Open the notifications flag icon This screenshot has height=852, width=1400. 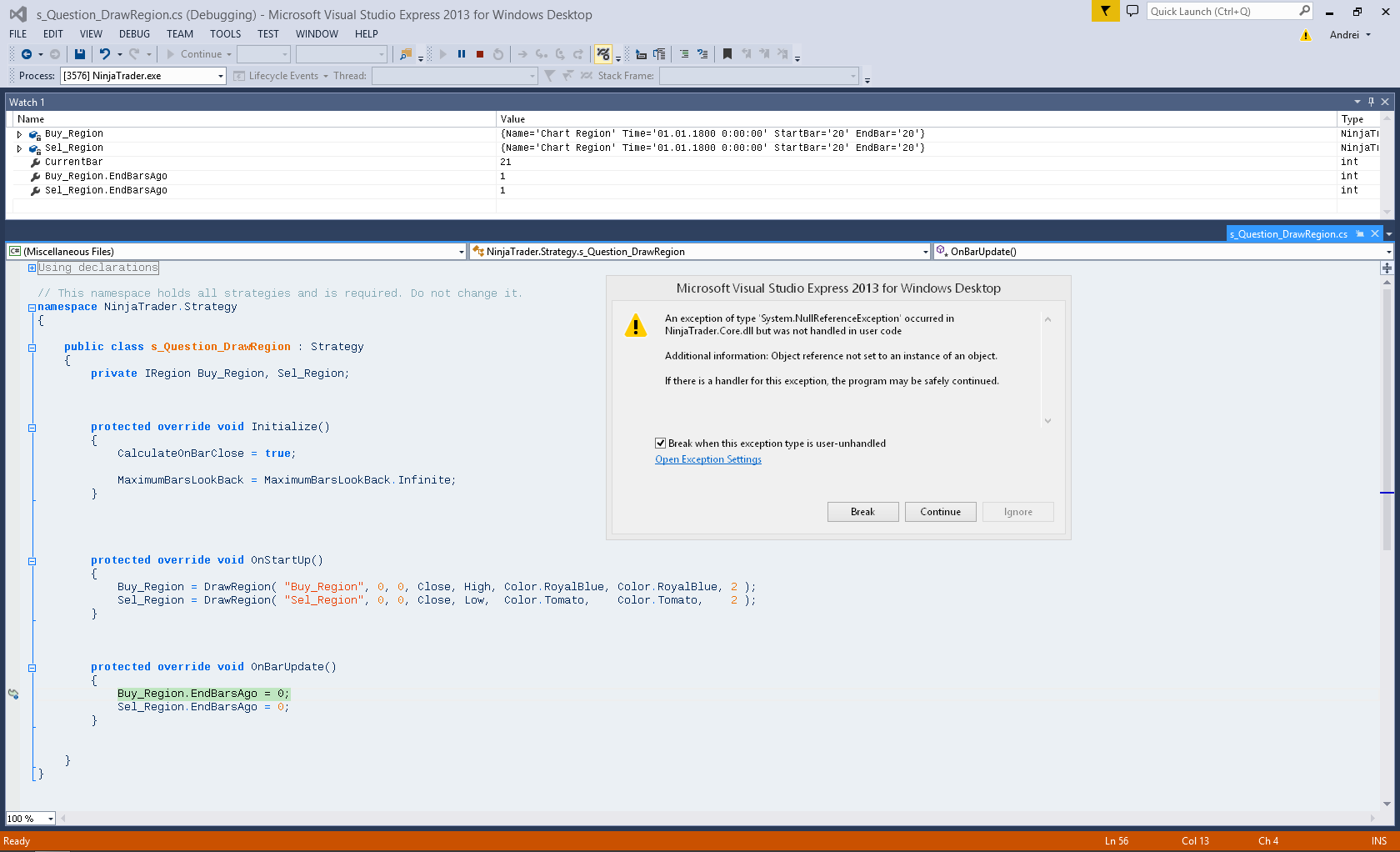click(1106, 11)
